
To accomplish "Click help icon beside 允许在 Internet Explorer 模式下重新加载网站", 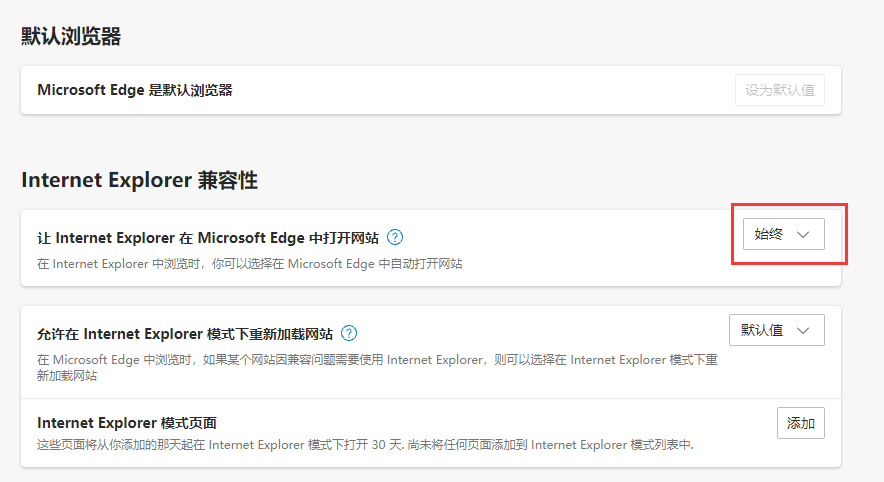I will click(x=349, y=333).
